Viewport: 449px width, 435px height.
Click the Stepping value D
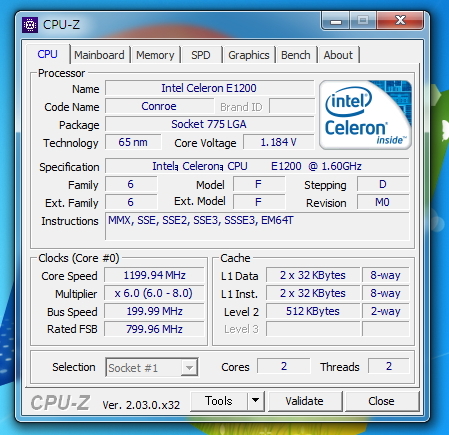[x=383, y=184]
